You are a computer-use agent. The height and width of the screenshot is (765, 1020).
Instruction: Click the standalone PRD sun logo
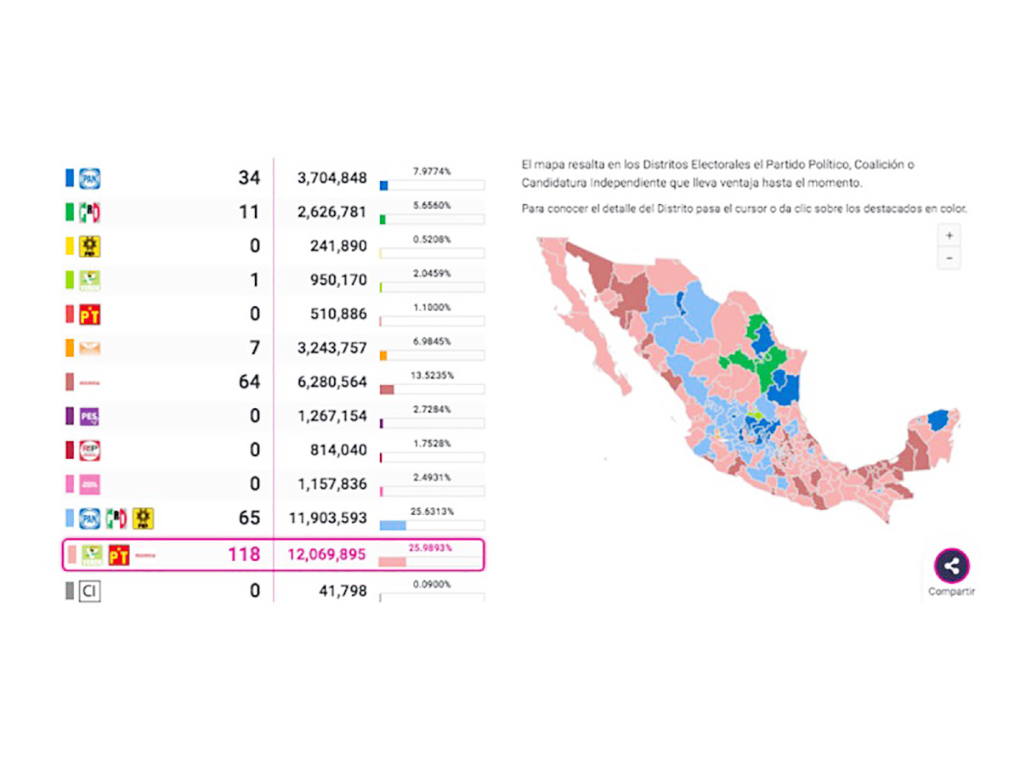pyautogui.click(x=90, y=246)
